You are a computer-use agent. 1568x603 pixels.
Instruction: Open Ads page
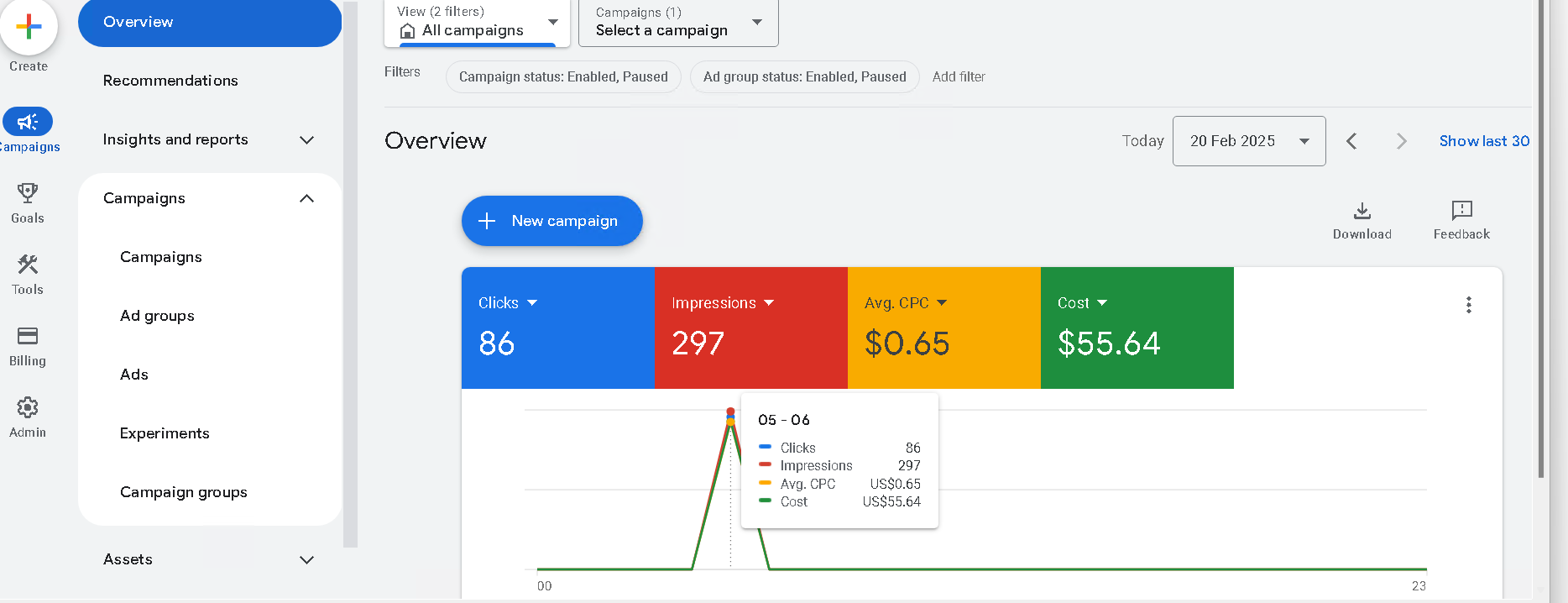[134, 375]
